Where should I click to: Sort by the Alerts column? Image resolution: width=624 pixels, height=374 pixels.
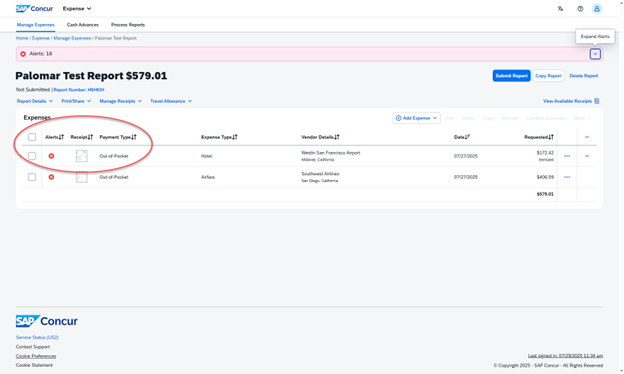pyautogui.click(x=55, y=137)
